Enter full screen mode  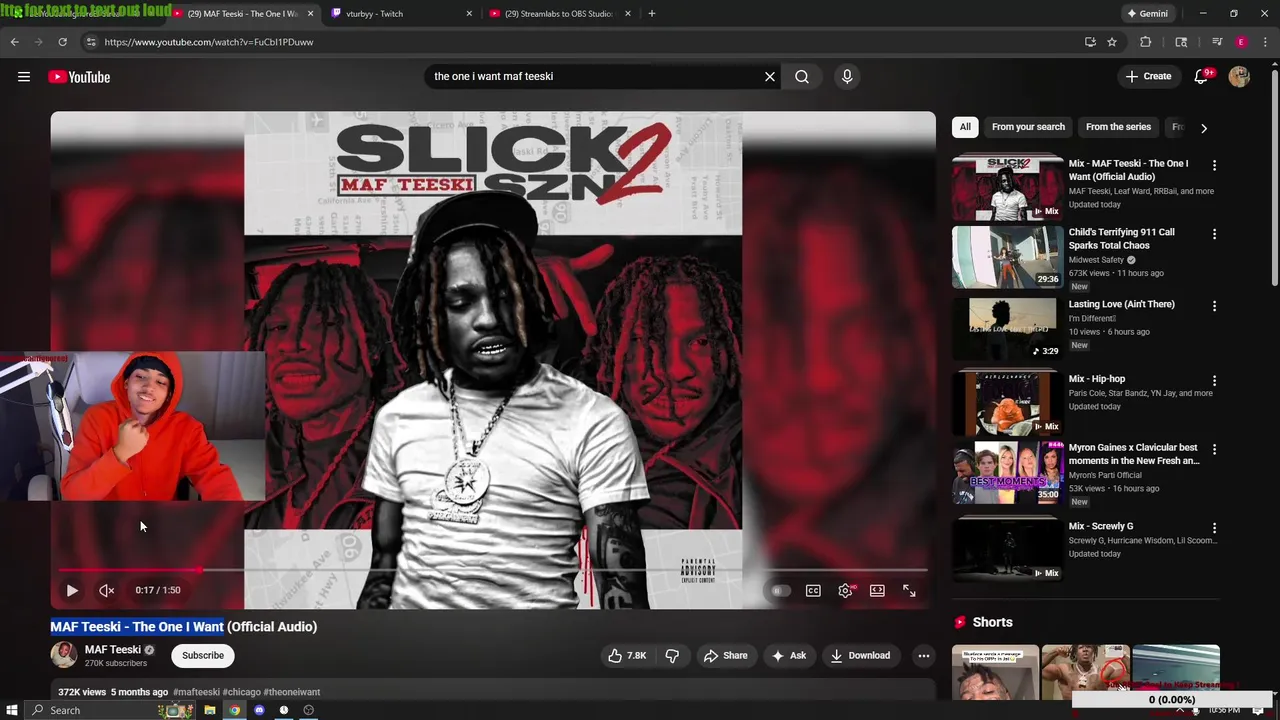(x=909, y=590)
